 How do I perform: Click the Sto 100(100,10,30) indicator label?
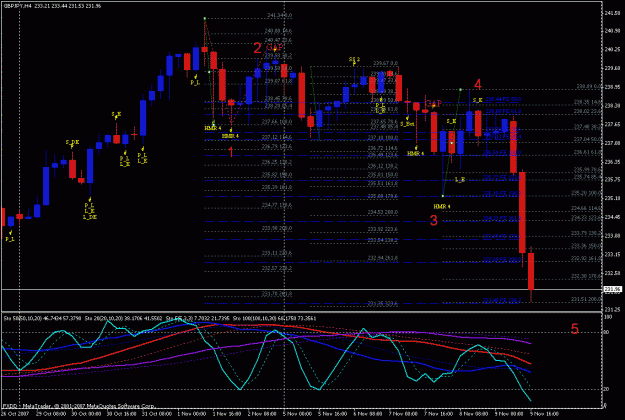pyautogui.click(x=252, y=318)
